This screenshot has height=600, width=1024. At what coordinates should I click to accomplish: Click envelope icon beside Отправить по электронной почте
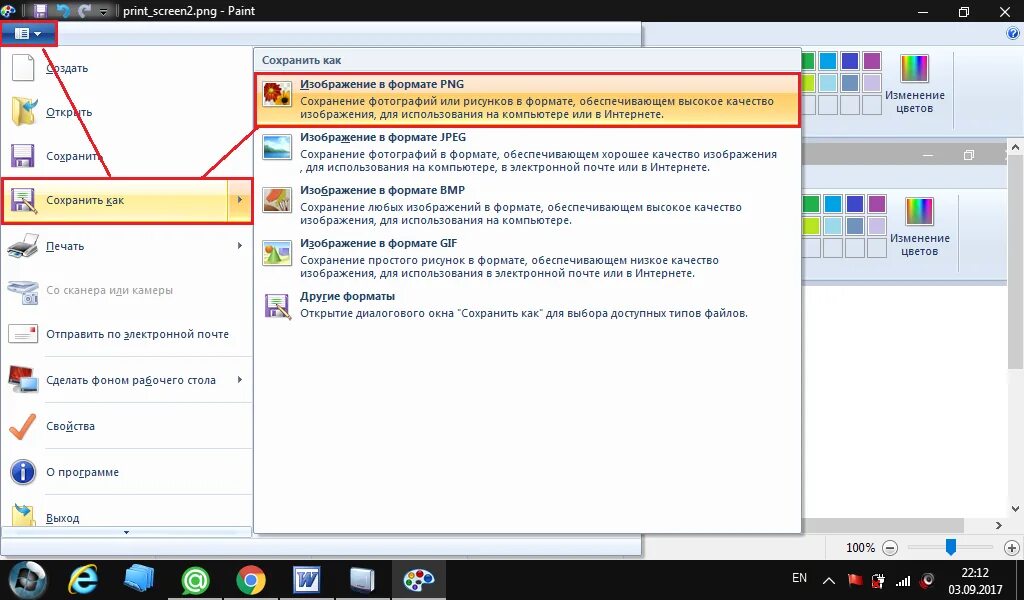[24, 334]
